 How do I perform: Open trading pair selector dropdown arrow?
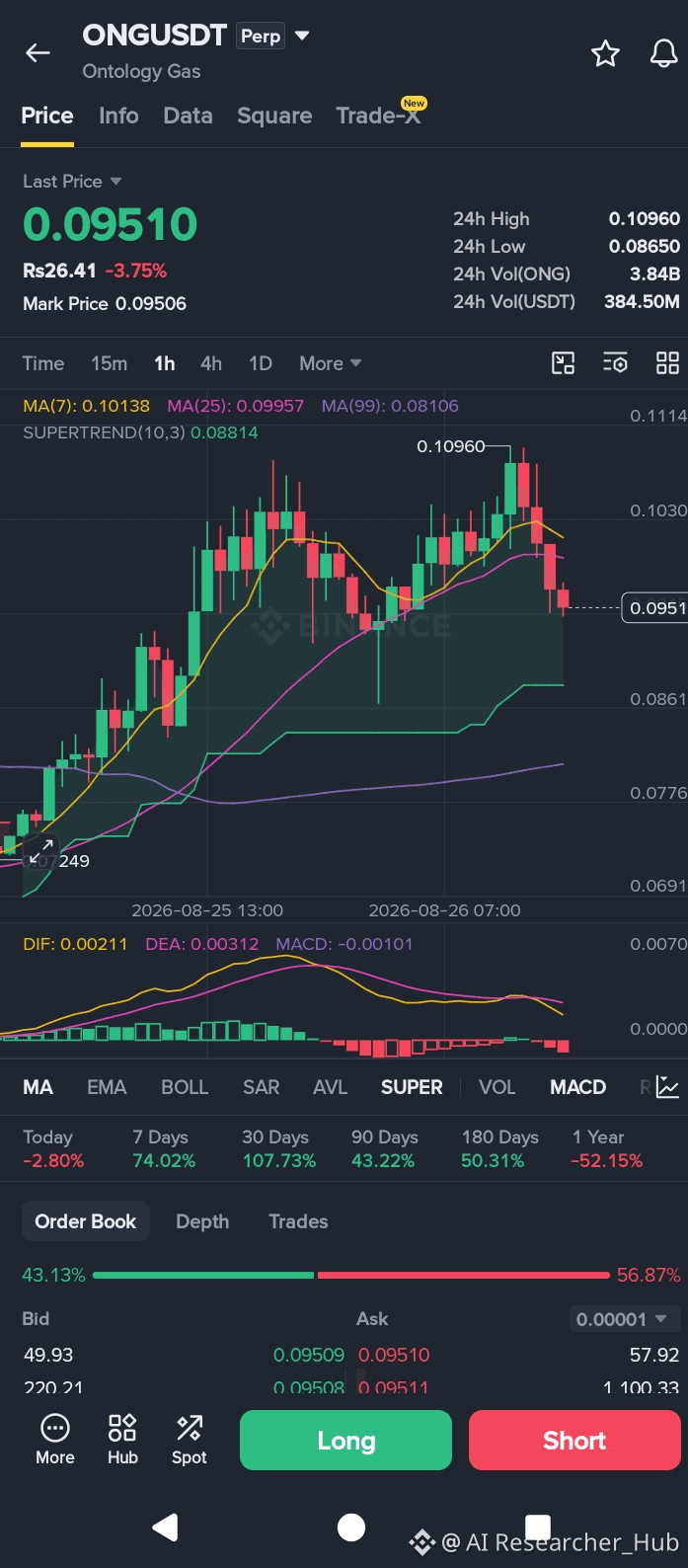click(302, 36)
